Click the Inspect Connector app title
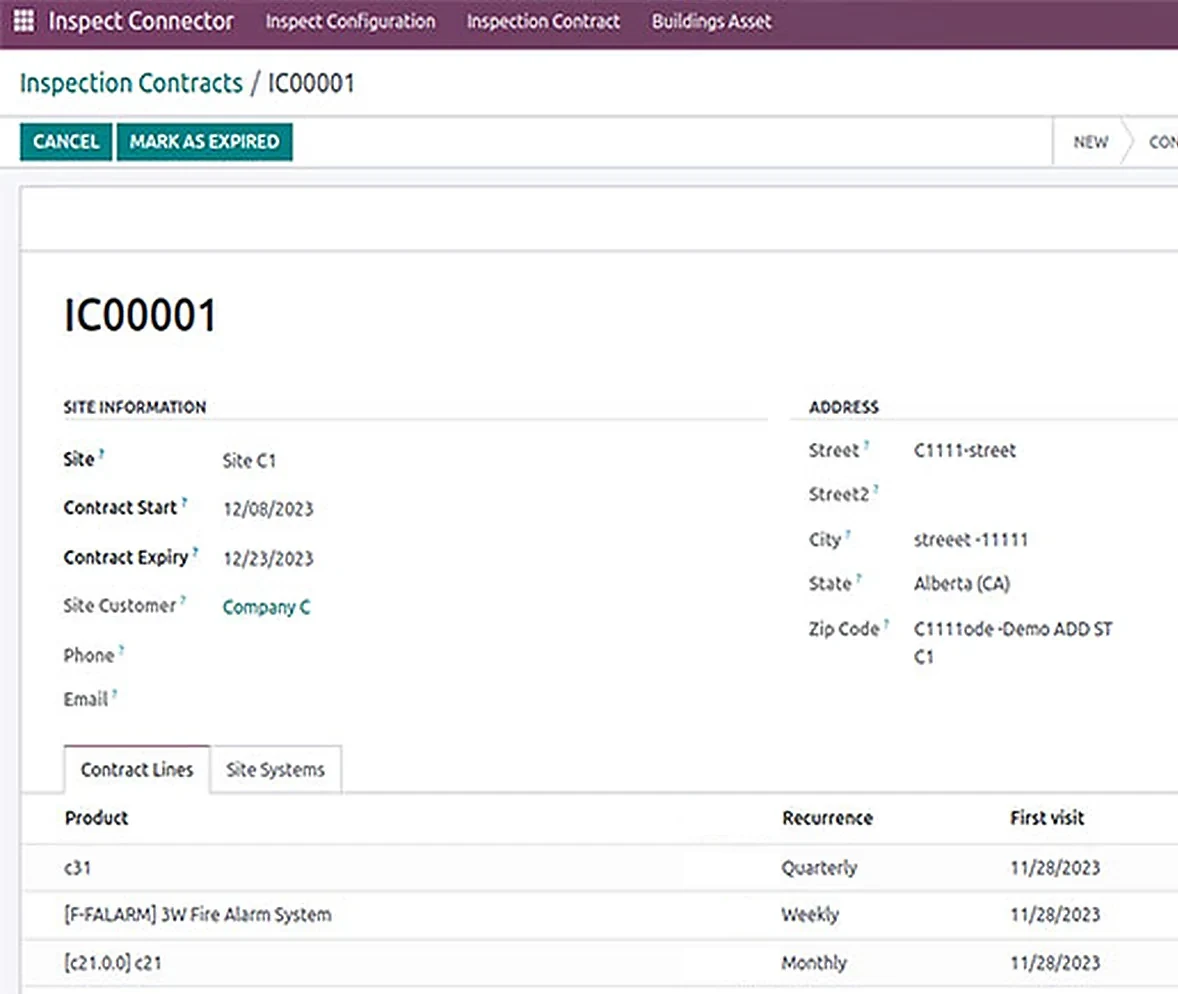 (x=141, y=21)
